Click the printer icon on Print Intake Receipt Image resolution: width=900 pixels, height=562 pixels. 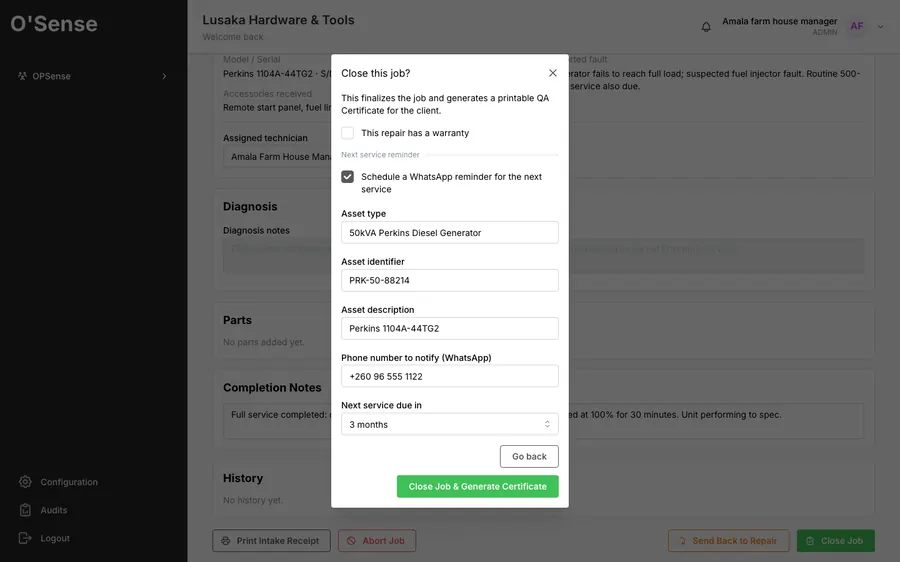[226, 541]
